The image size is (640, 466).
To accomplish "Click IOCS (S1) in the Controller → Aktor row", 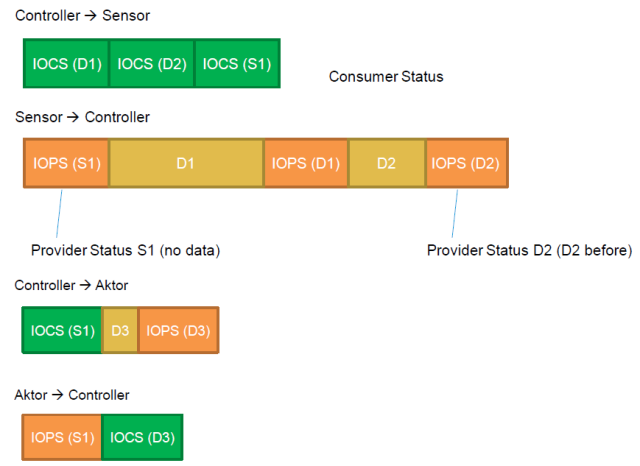I will (62, 330).
